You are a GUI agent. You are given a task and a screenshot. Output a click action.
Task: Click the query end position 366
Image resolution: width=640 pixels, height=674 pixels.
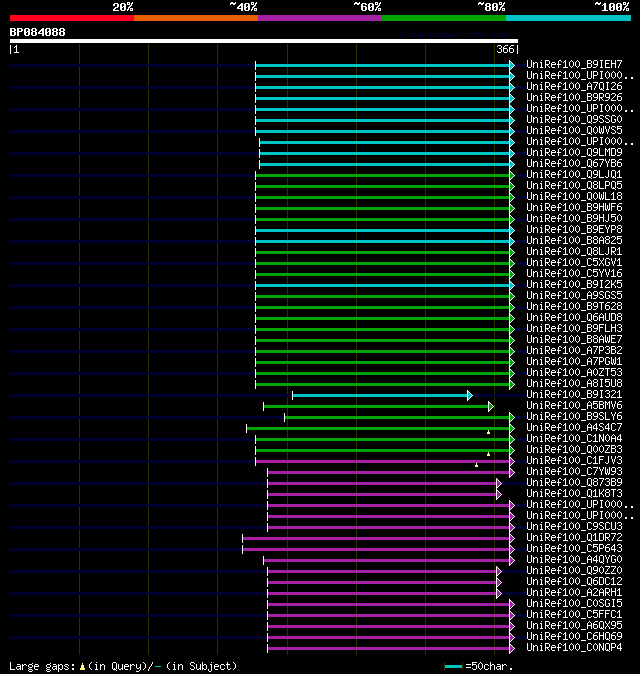click(x=505, y=49)
